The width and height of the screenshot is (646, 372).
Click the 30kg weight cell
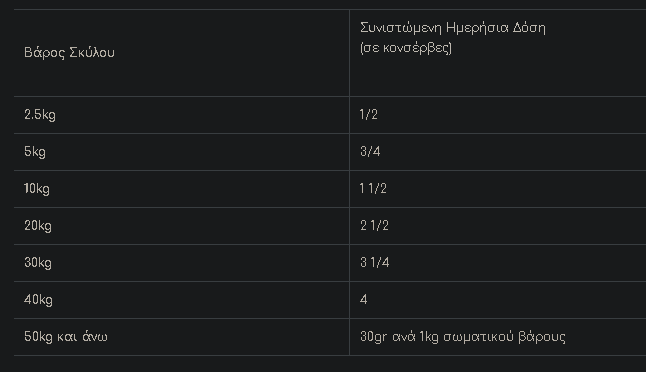(181, 263)
